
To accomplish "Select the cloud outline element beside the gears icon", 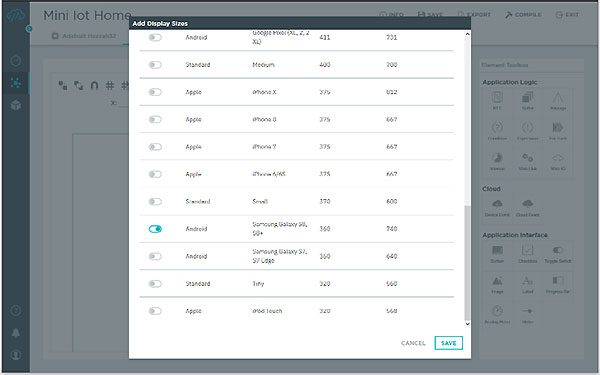I will [558, 161].
